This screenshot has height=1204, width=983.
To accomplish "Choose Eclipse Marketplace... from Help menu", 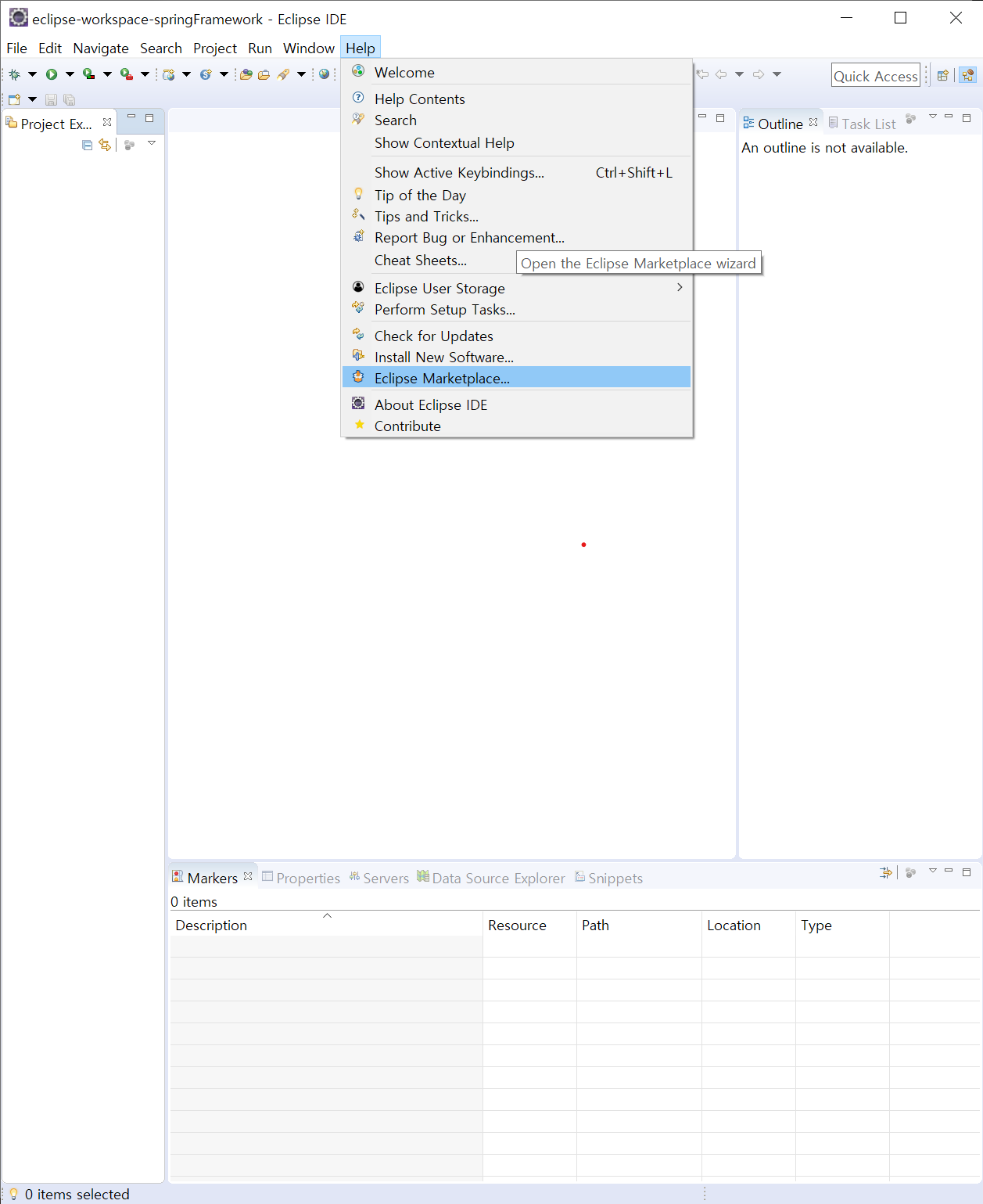I will (x=516, y=378).
